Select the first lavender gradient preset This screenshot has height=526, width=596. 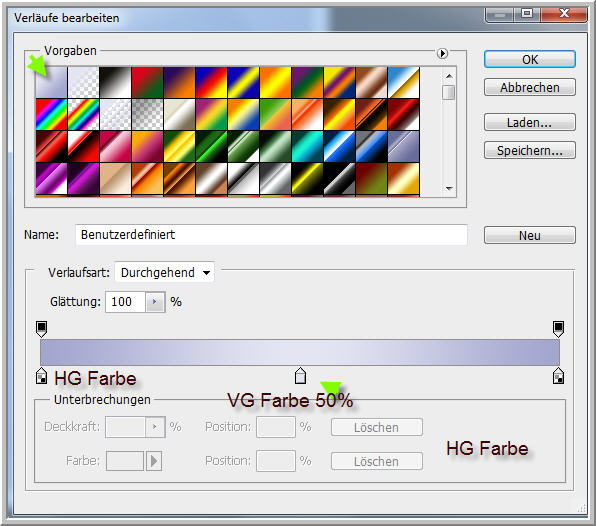(x=51, y=82)
